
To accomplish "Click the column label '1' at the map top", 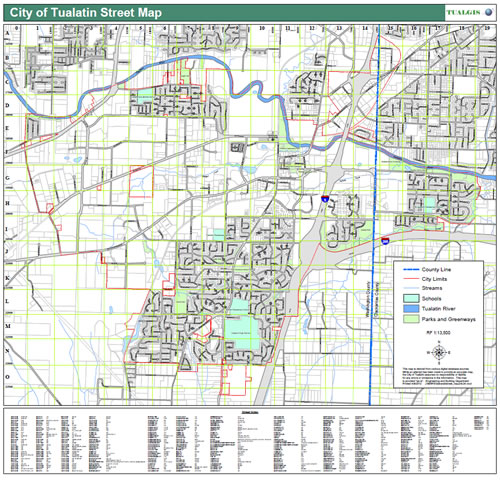I will click(38, 28).
